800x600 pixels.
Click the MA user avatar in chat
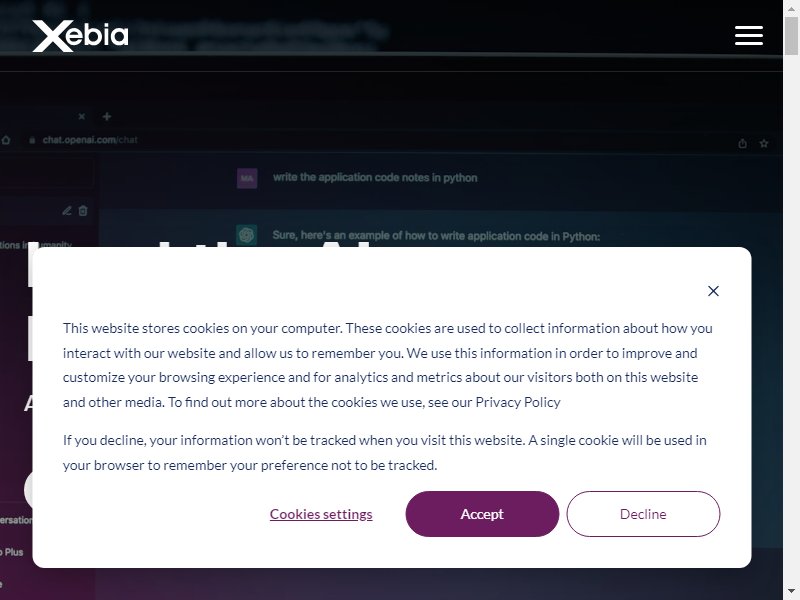pos(247,178)
